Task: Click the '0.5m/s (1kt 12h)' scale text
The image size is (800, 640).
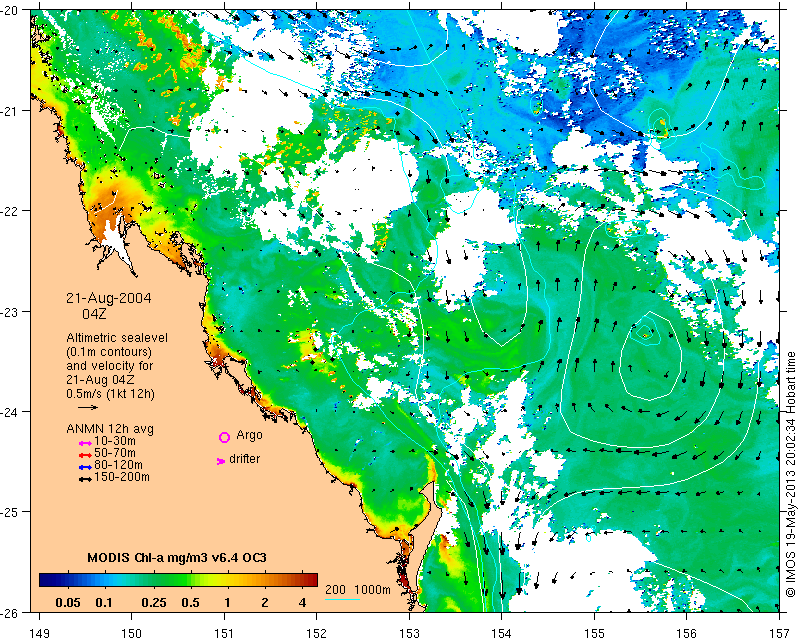Action: pos(110,394)
